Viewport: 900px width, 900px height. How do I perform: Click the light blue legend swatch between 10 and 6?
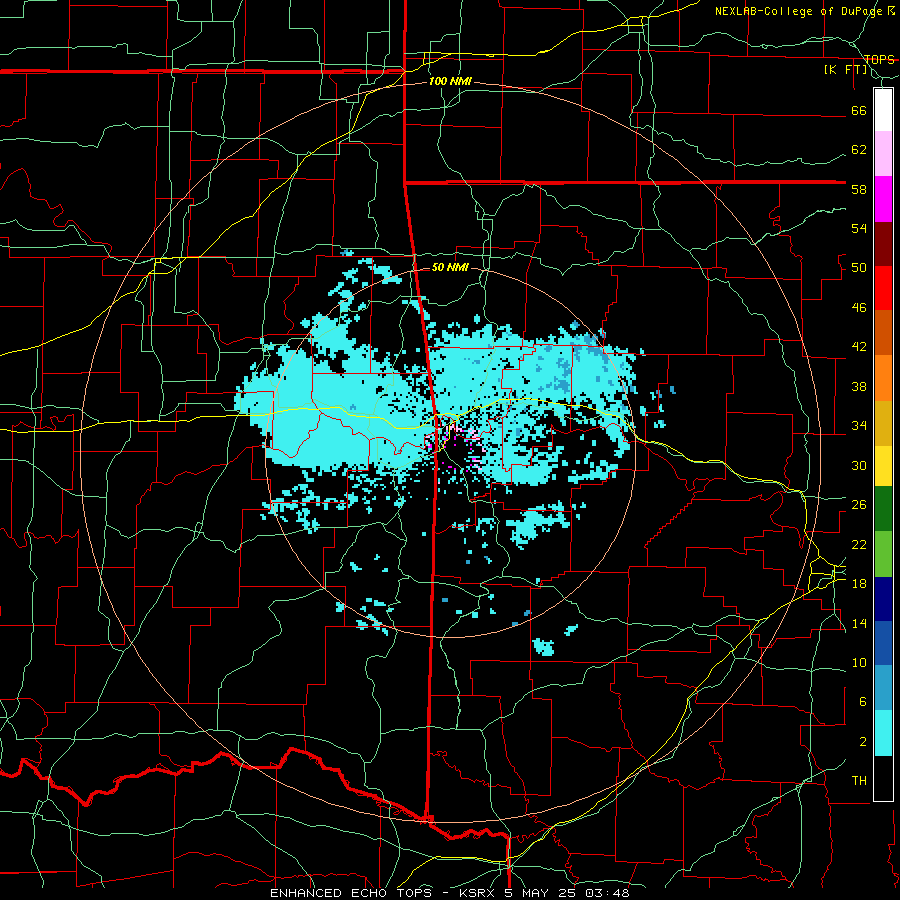coord(883,688)
